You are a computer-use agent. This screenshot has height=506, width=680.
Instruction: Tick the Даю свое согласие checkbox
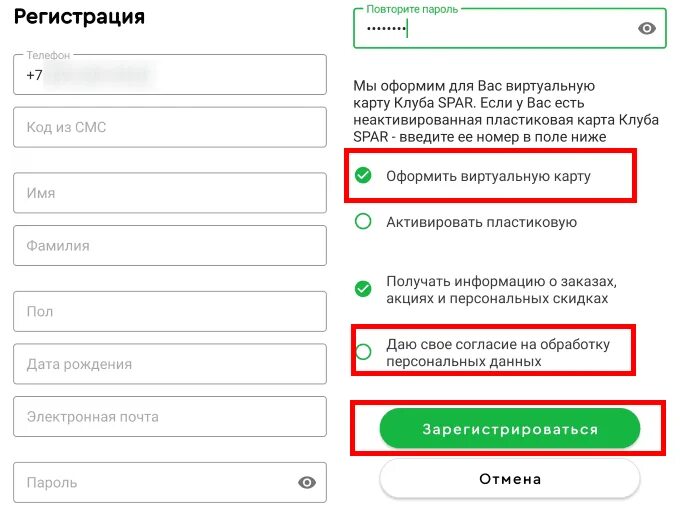pos(363,352)
